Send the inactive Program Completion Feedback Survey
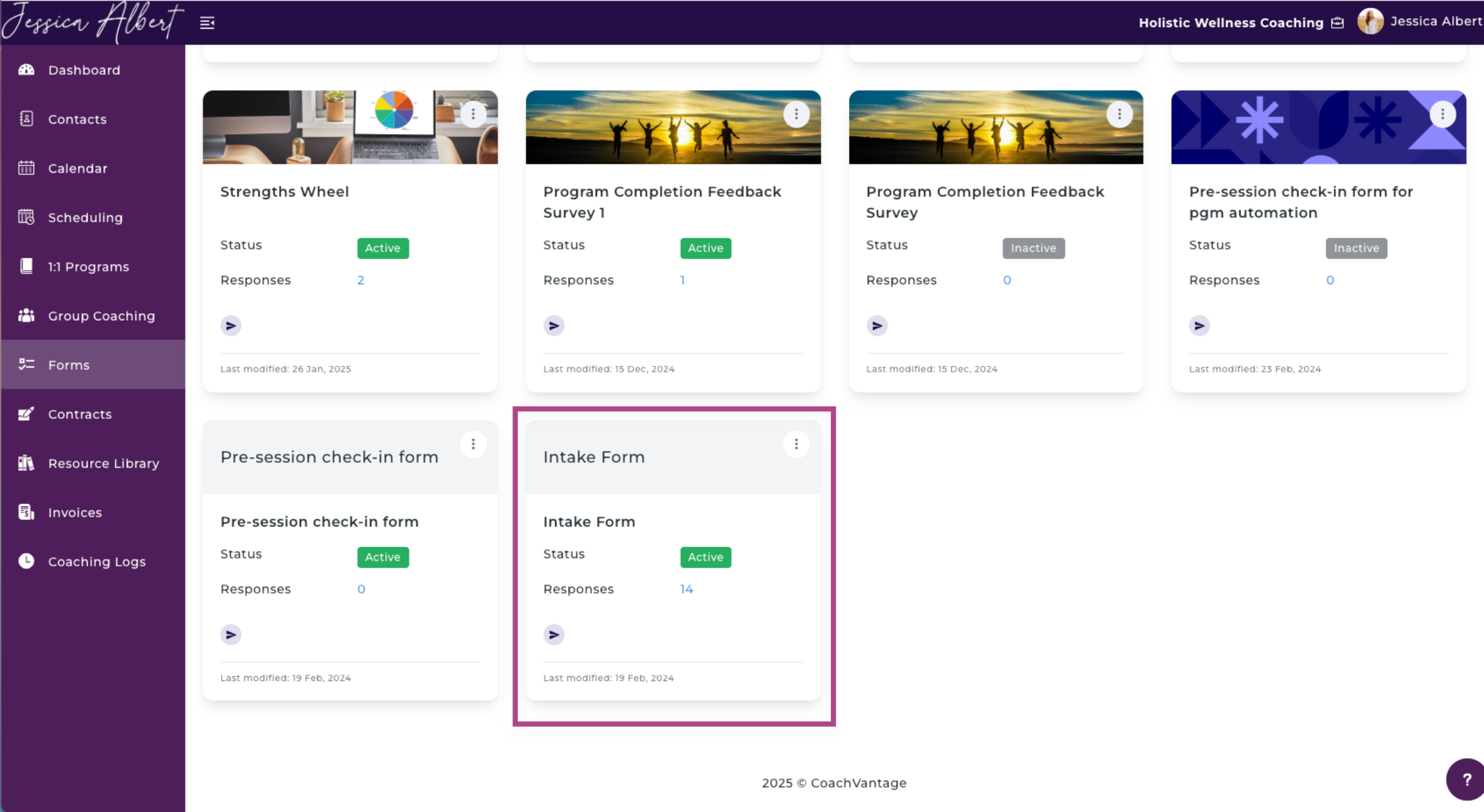 [x=877, y=326]
